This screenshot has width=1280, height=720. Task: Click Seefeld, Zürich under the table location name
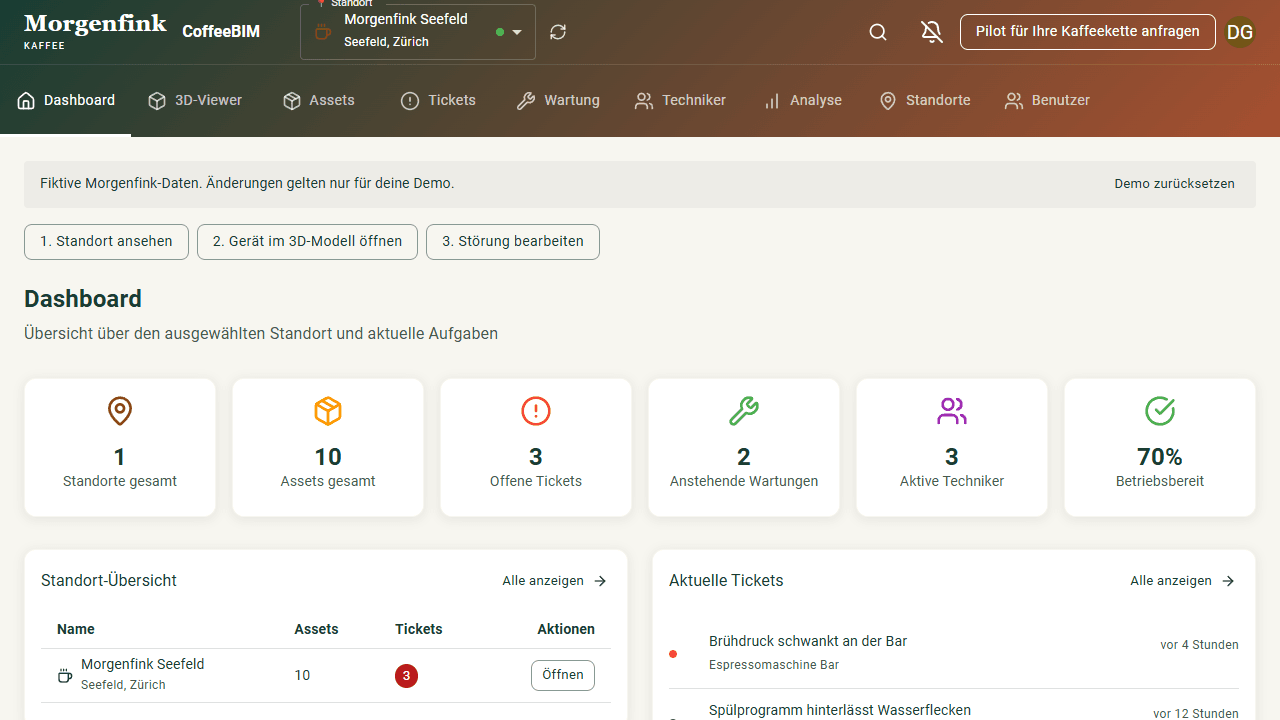(x=123, y=685)
